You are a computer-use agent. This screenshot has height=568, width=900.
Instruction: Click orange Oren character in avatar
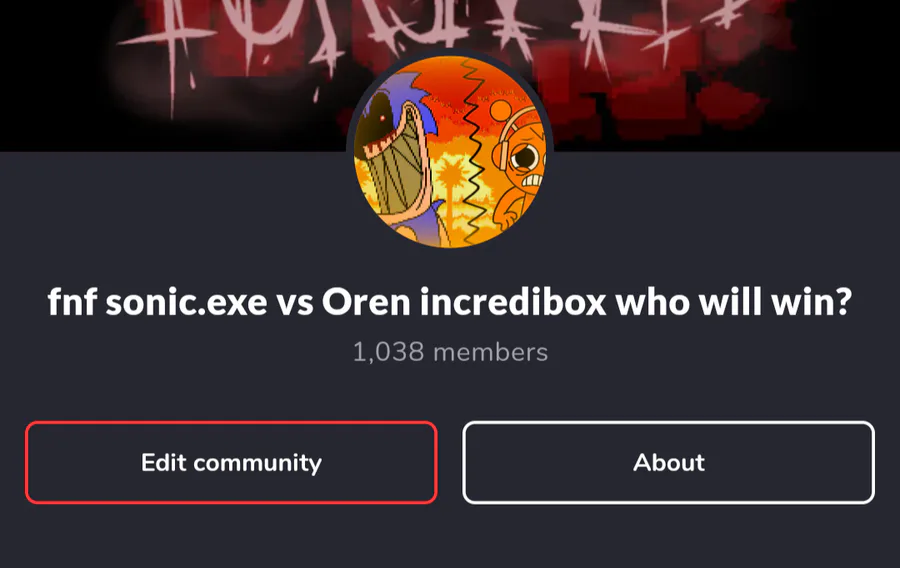click(519, 166)
